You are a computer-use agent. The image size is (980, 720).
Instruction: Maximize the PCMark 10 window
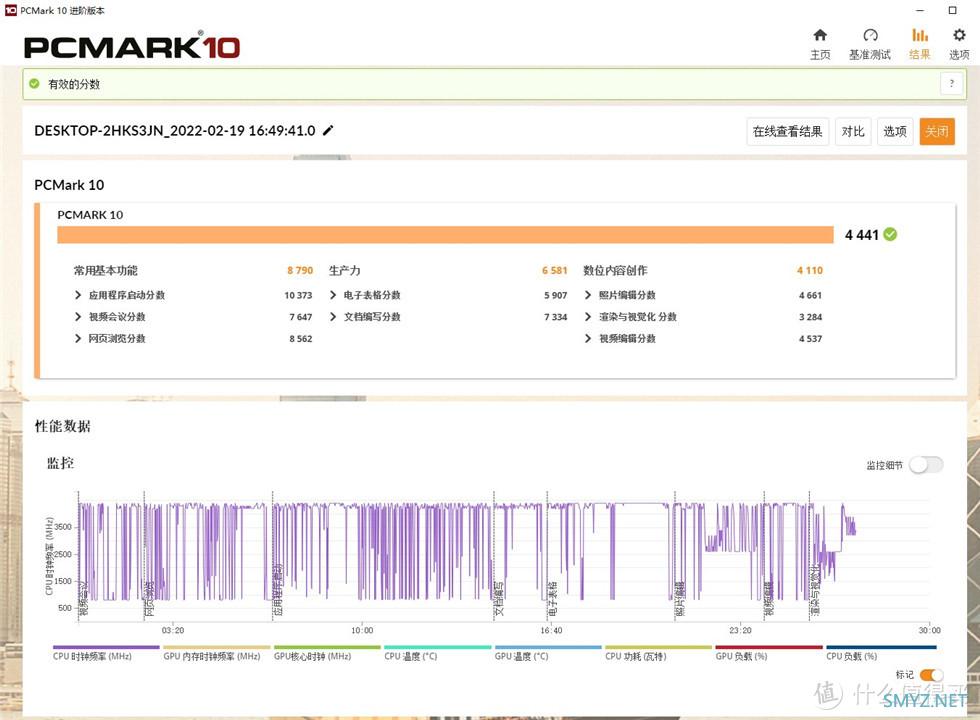952,10
